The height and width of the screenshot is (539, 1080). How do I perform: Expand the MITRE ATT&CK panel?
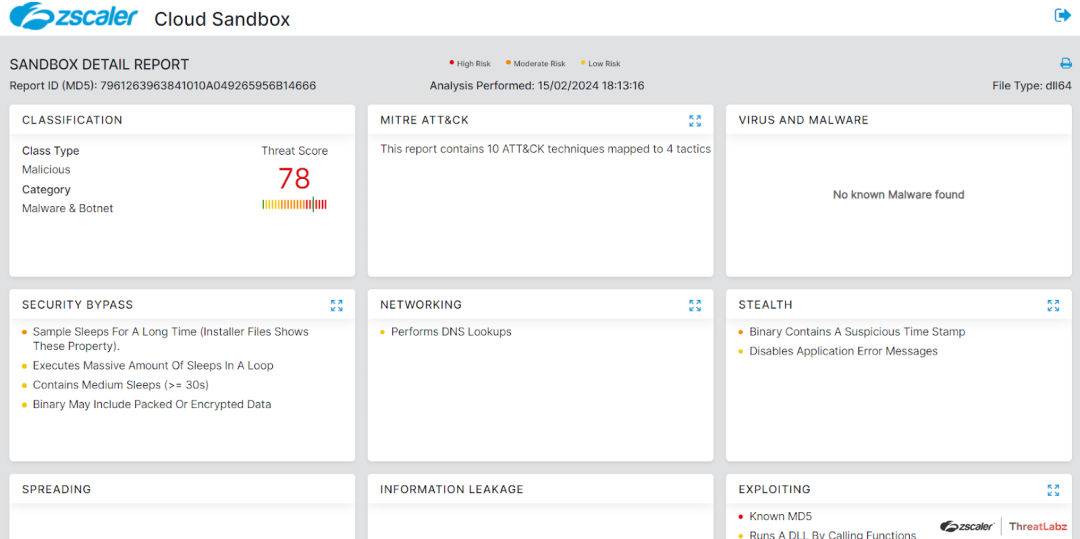click(x=695, y=121)
